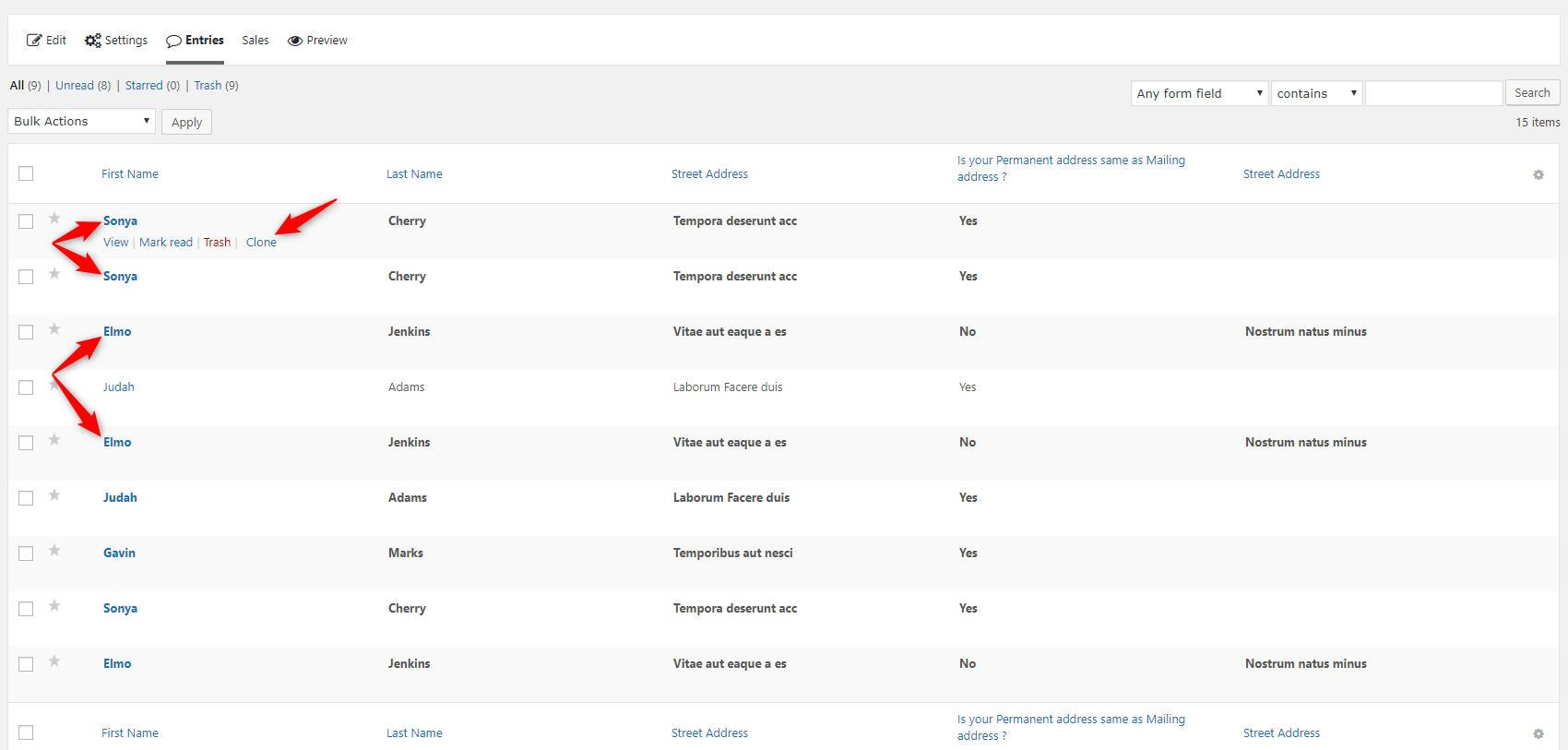Expand the Any form field dropdown
Screen dimensions: 1568x750
click(1199, 93)
